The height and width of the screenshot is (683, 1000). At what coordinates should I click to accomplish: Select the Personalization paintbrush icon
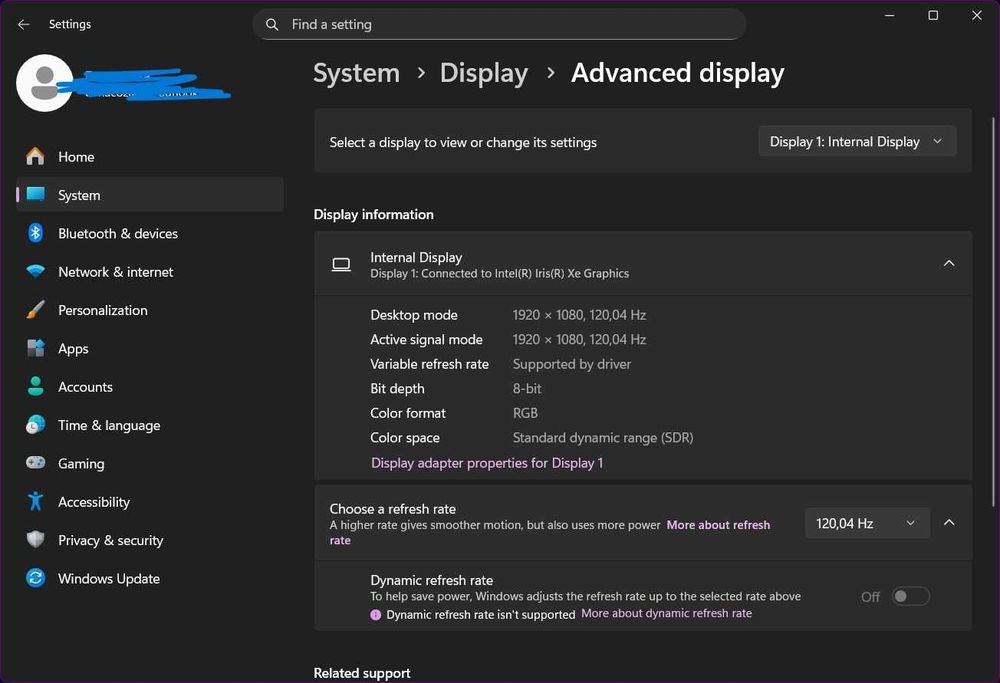pyautogui.click(x=36, y=310)
